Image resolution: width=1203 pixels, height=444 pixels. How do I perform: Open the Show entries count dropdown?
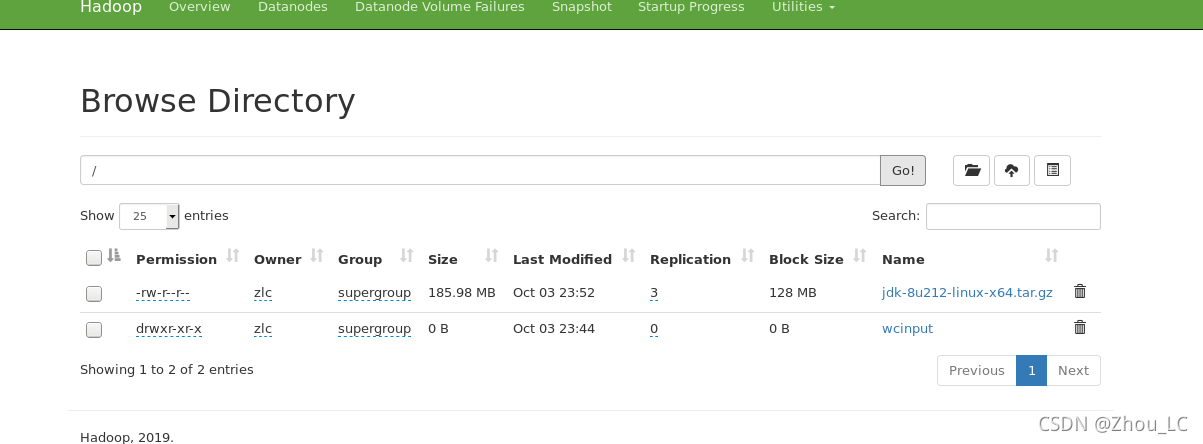point(149,216)
